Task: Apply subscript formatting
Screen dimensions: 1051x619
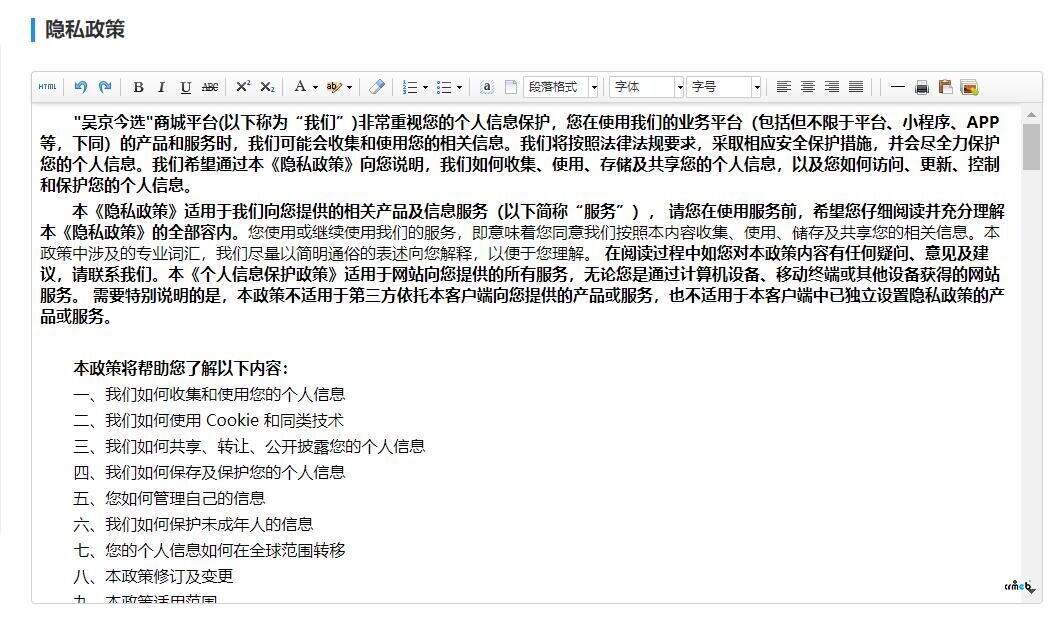Action: tap(267, 87)
